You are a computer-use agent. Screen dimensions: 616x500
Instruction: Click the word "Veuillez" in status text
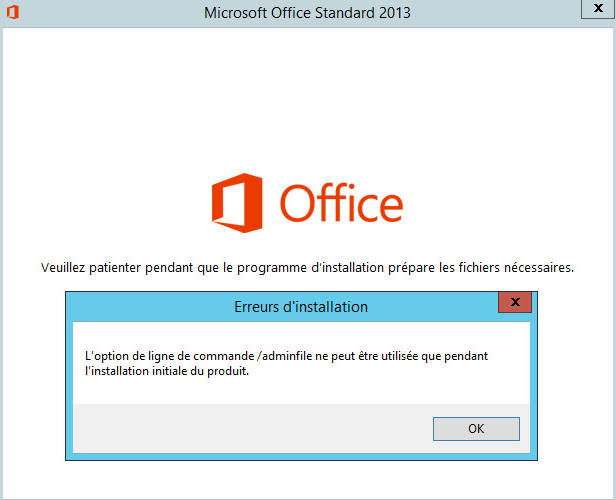[63, 268]
